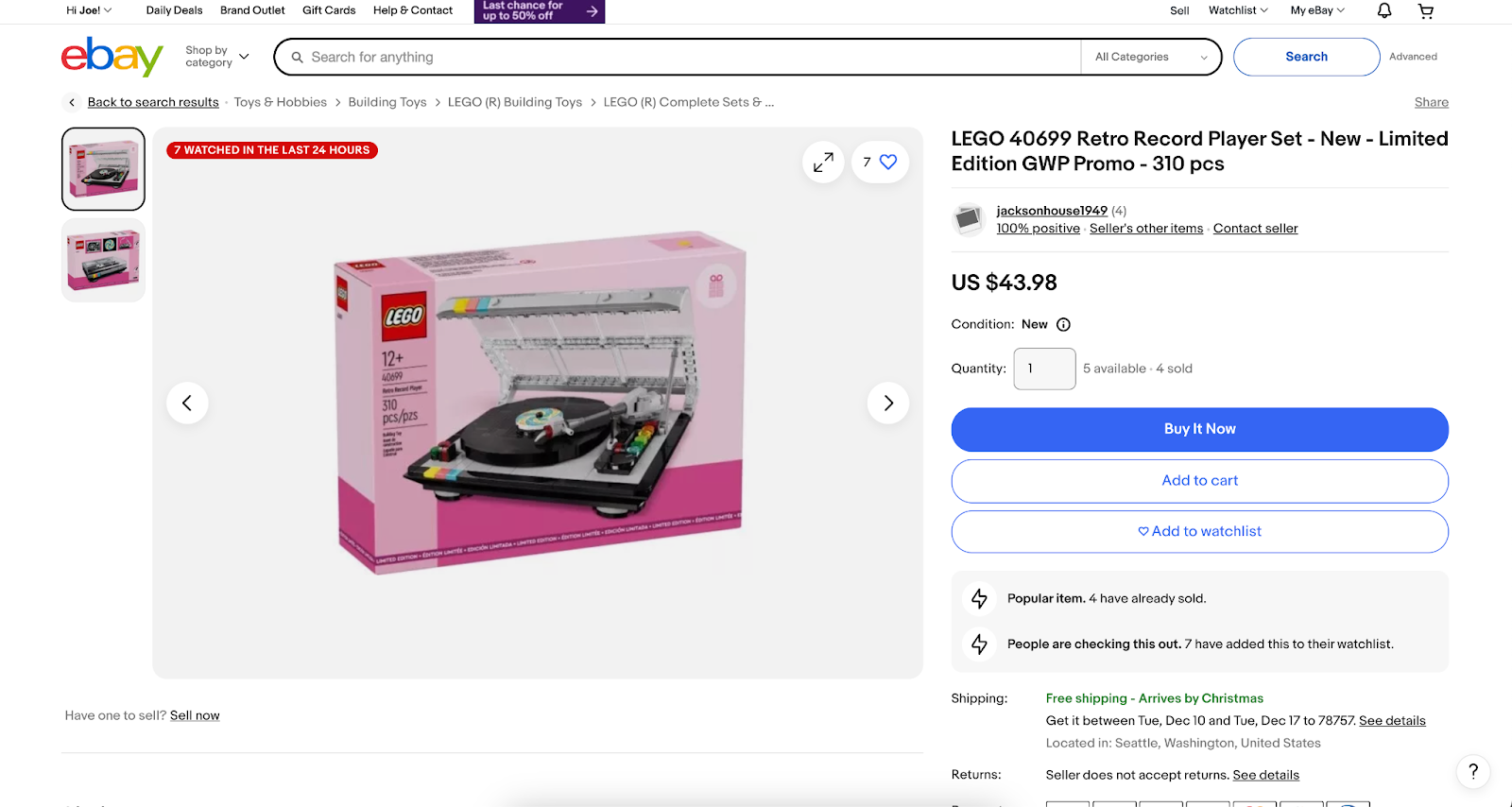Click the Last chance 50% off banner

[539, 11]
